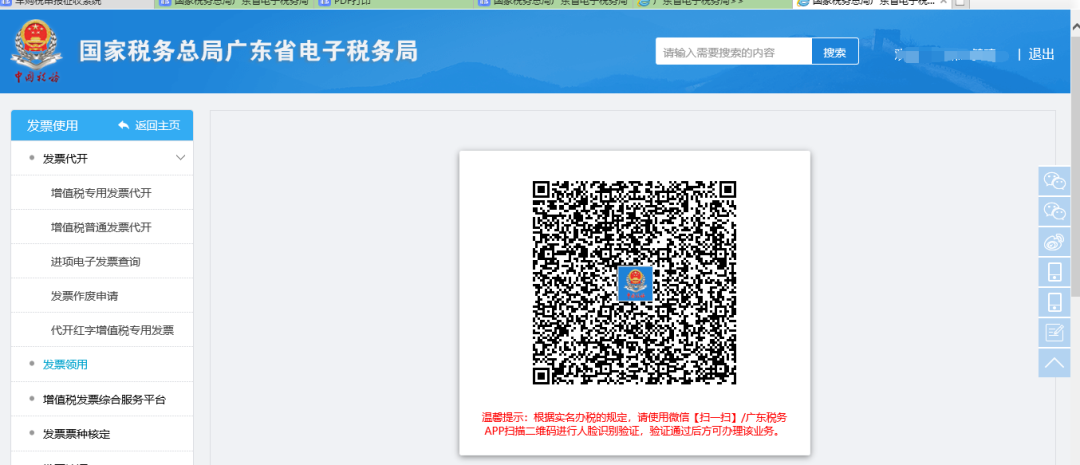Image resolution: width=1080 pixels, height=465 pixels.
Task: Collapse the 发票代开 chevron
Action: [180, 158]
